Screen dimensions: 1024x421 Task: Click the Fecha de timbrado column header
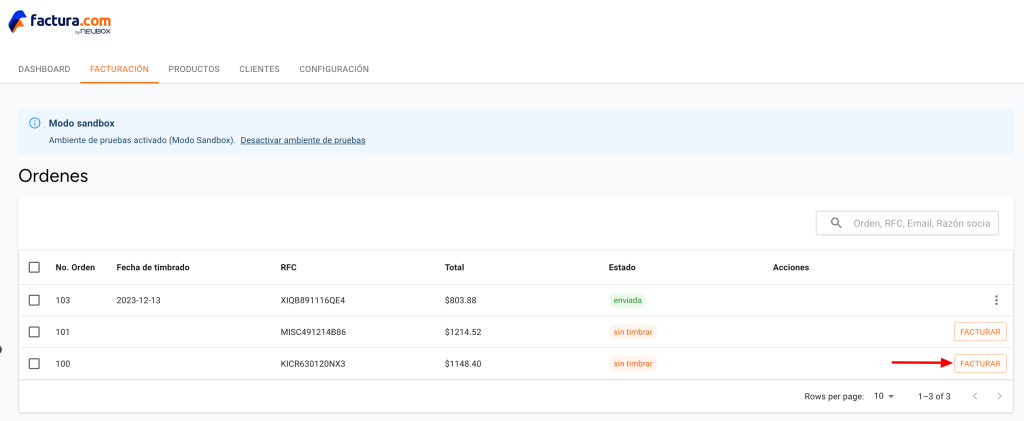click(153, 268)
